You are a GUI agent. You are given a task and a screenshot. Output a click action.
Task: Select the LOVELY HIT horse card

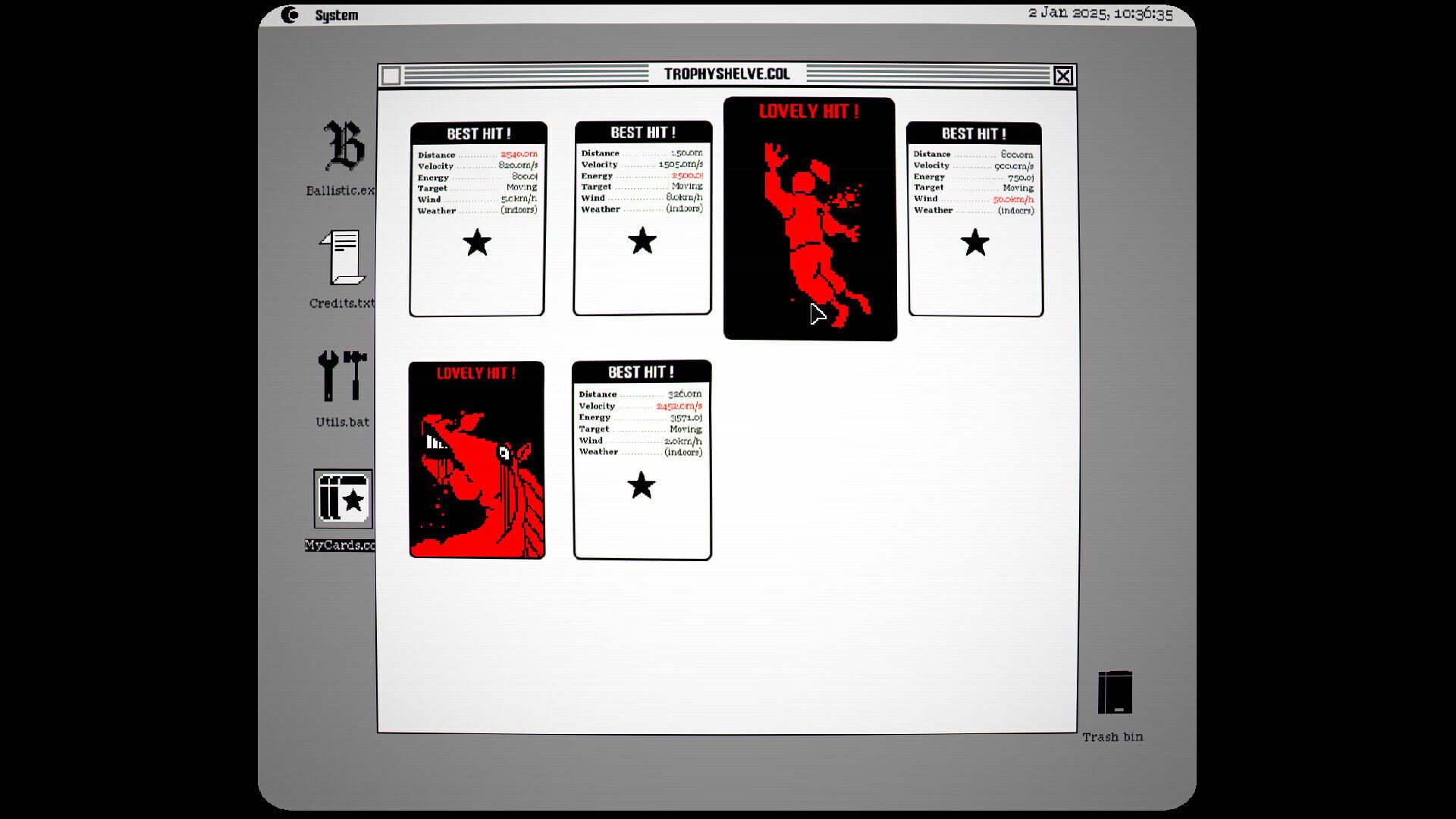[x=476, y=460]
